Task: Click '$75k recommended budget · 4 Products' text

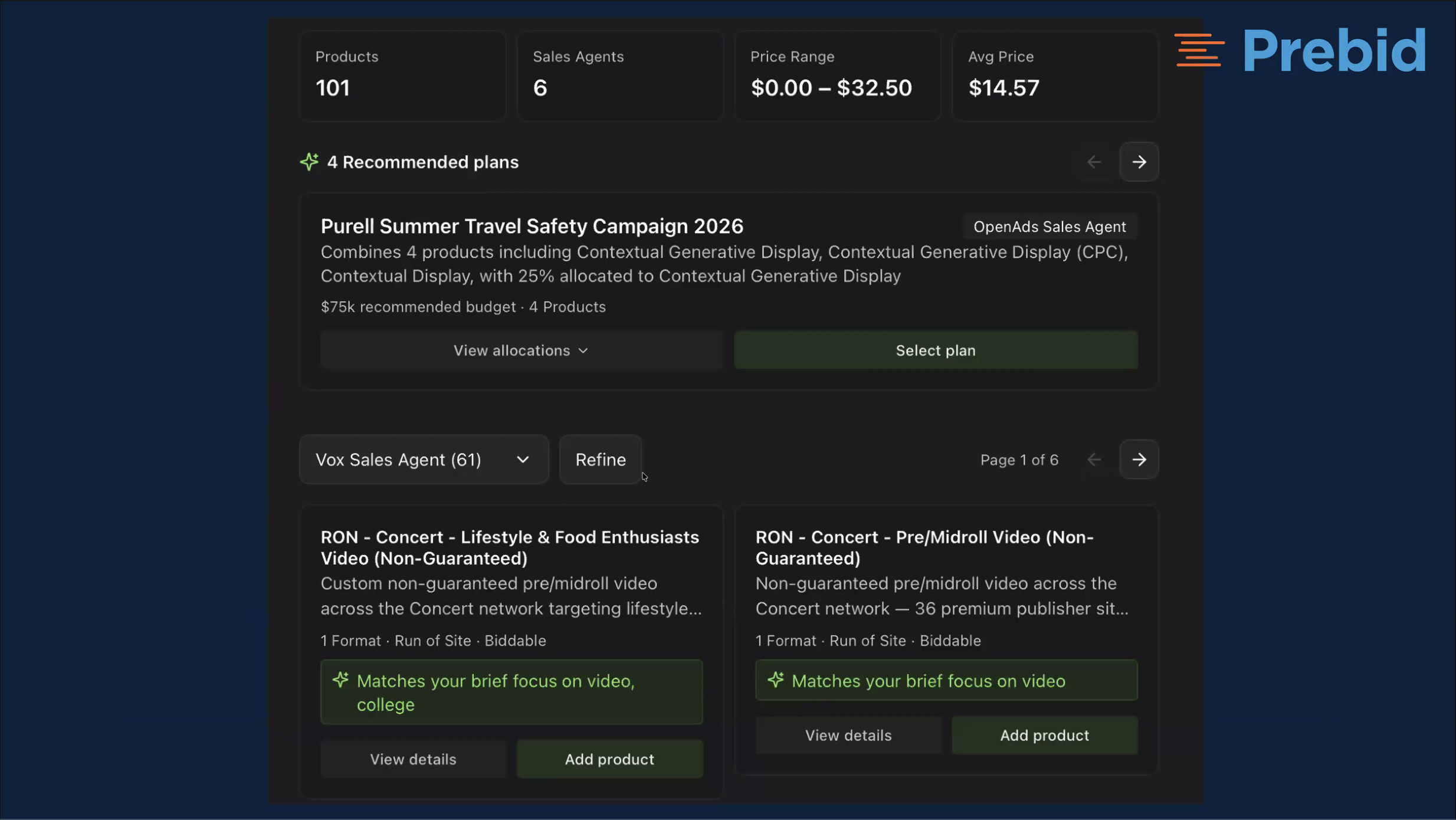Action: (463, 307)
